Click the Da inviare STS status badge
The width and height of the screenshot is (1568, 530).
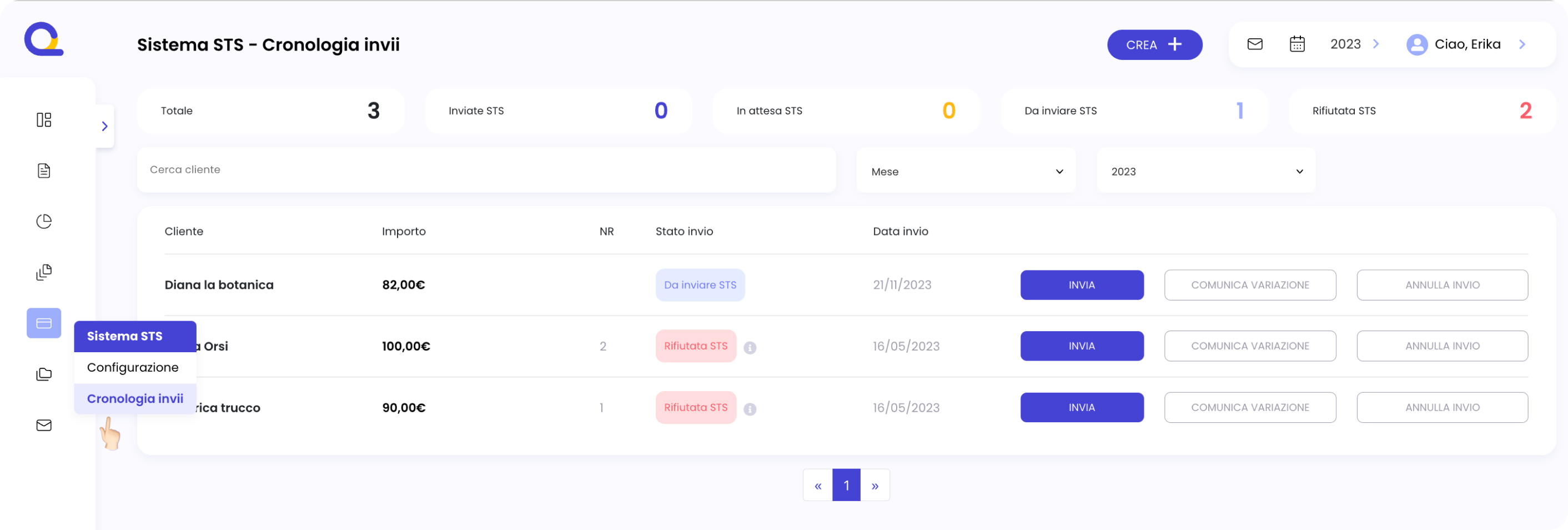tap(700, 284)
